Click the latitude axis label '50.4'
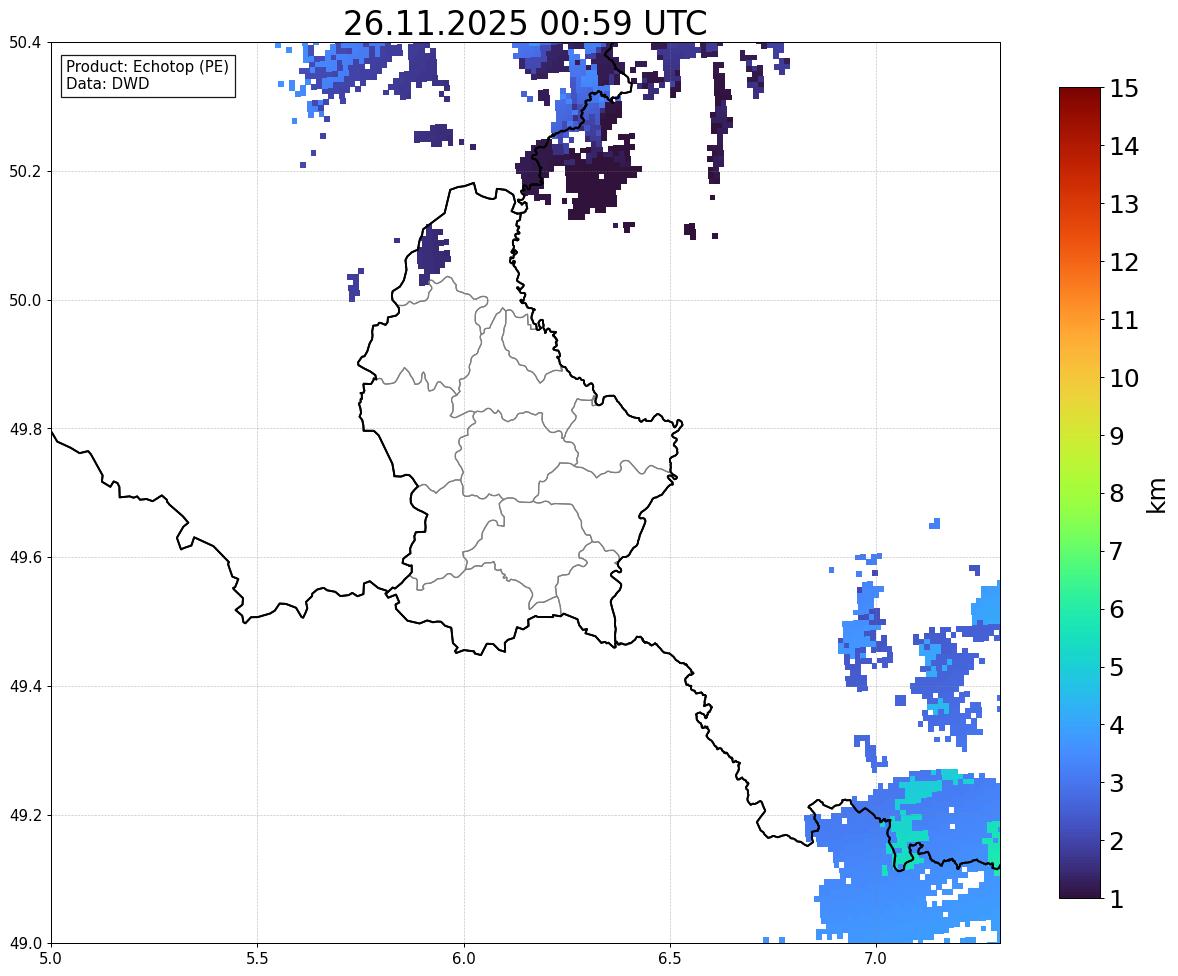Image resolution: width=1178 pixels, height=976 pixels. click(x=25, y=43)
